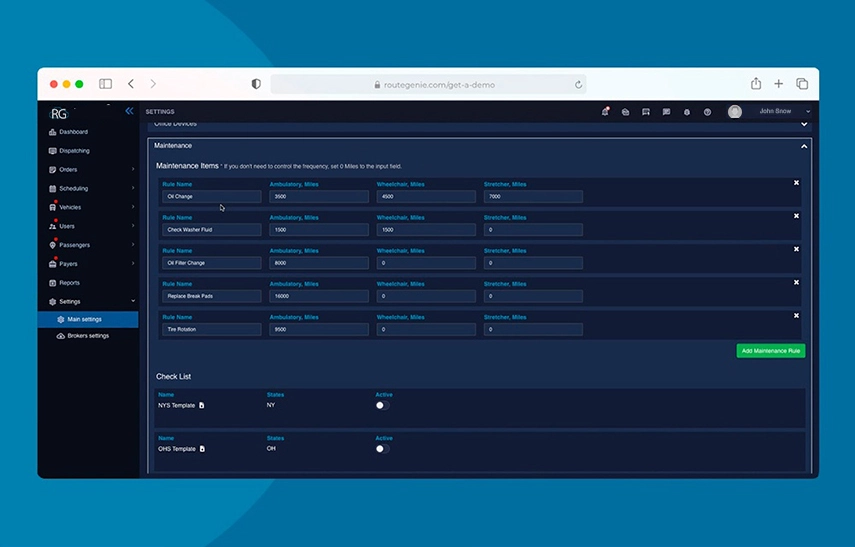Click the Safari share icon
The width and height of the screenshot is (855, 547).
tap(756, 83)
